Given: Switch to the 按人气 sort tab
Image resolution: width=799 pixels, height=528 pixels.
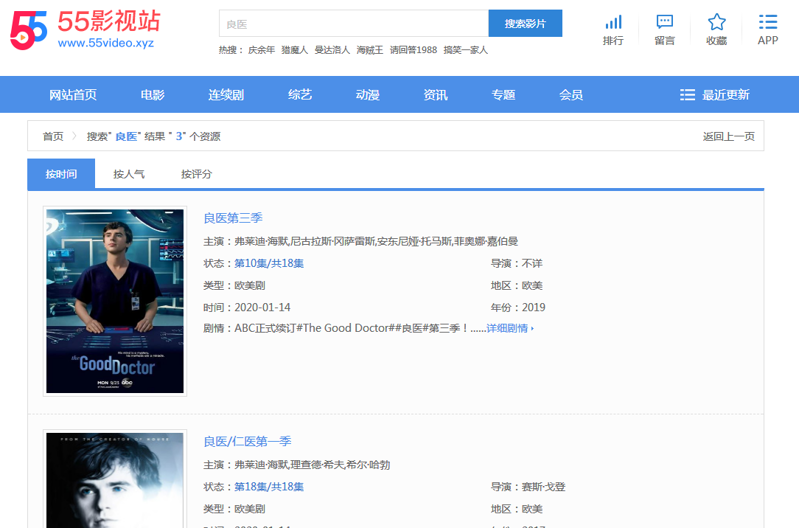Looking at the screenshot, I should (129, 174).
